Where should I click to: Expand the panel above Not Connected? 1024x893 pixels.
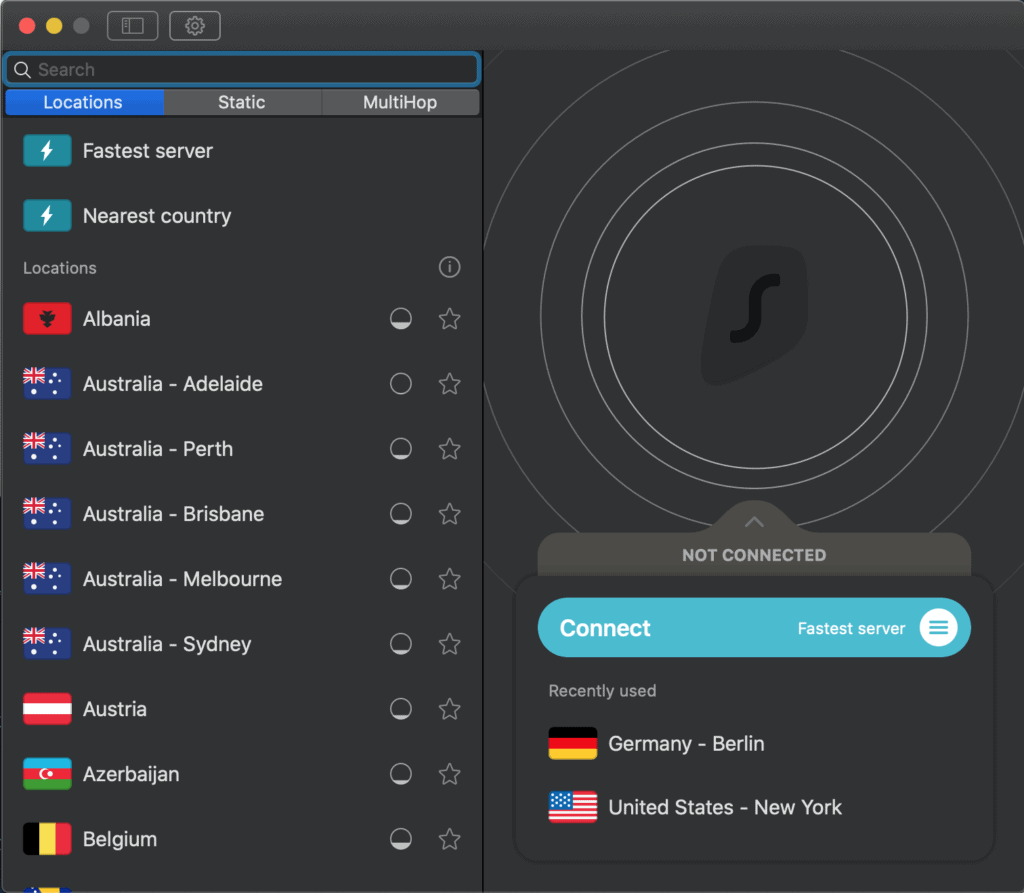[754, 522]
